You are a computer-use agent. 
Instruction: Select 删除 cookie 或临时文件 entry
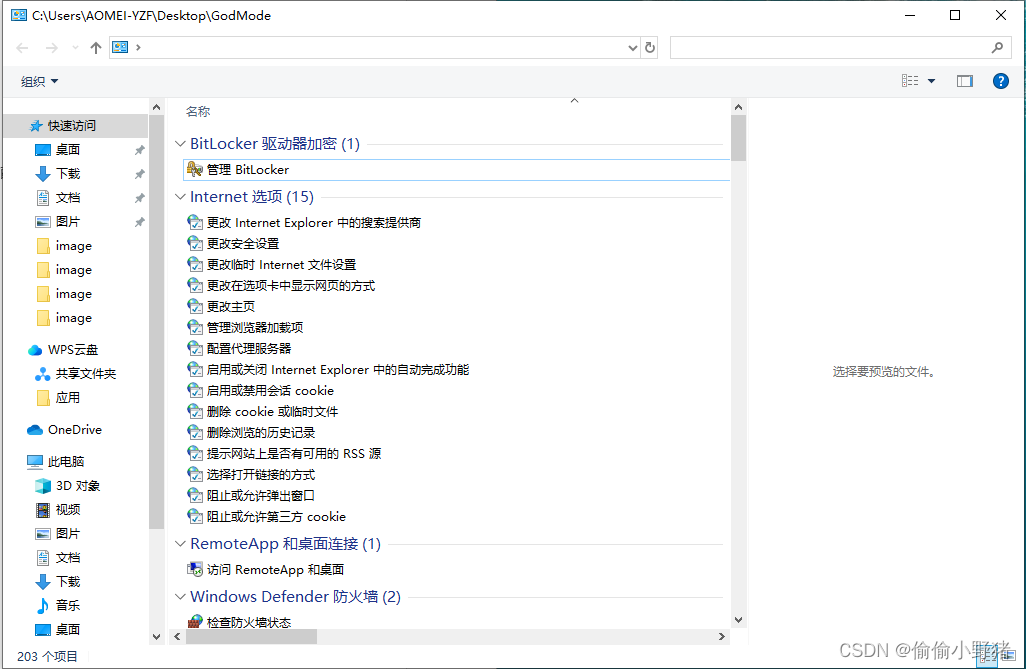point(272,412)
